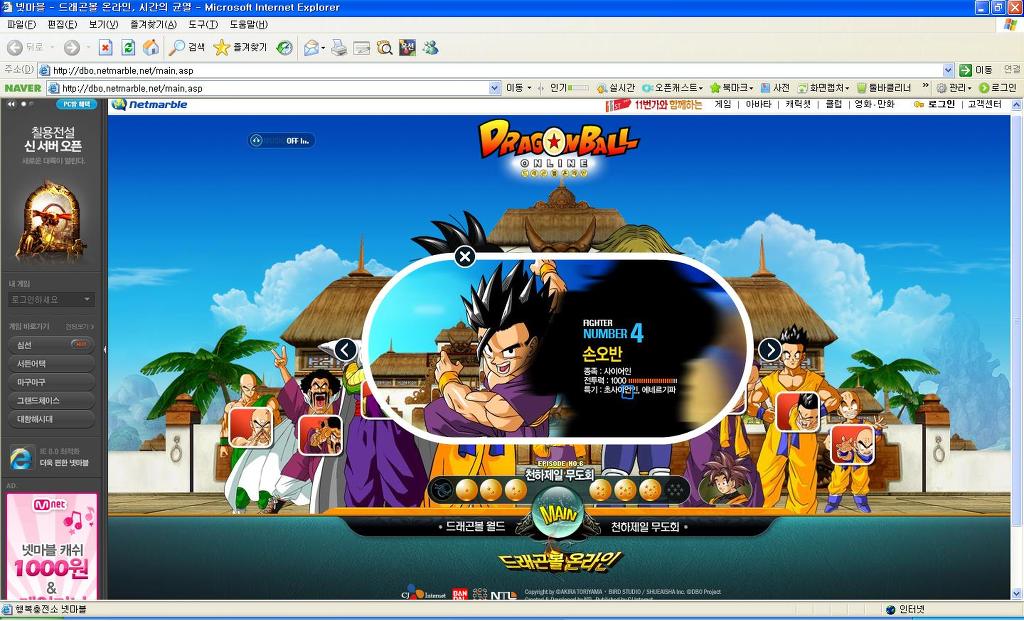This screenshot has height=621, width=1024.
Task: Expand the Naver toolbar URL dropdown
Action: coord(494,88)
